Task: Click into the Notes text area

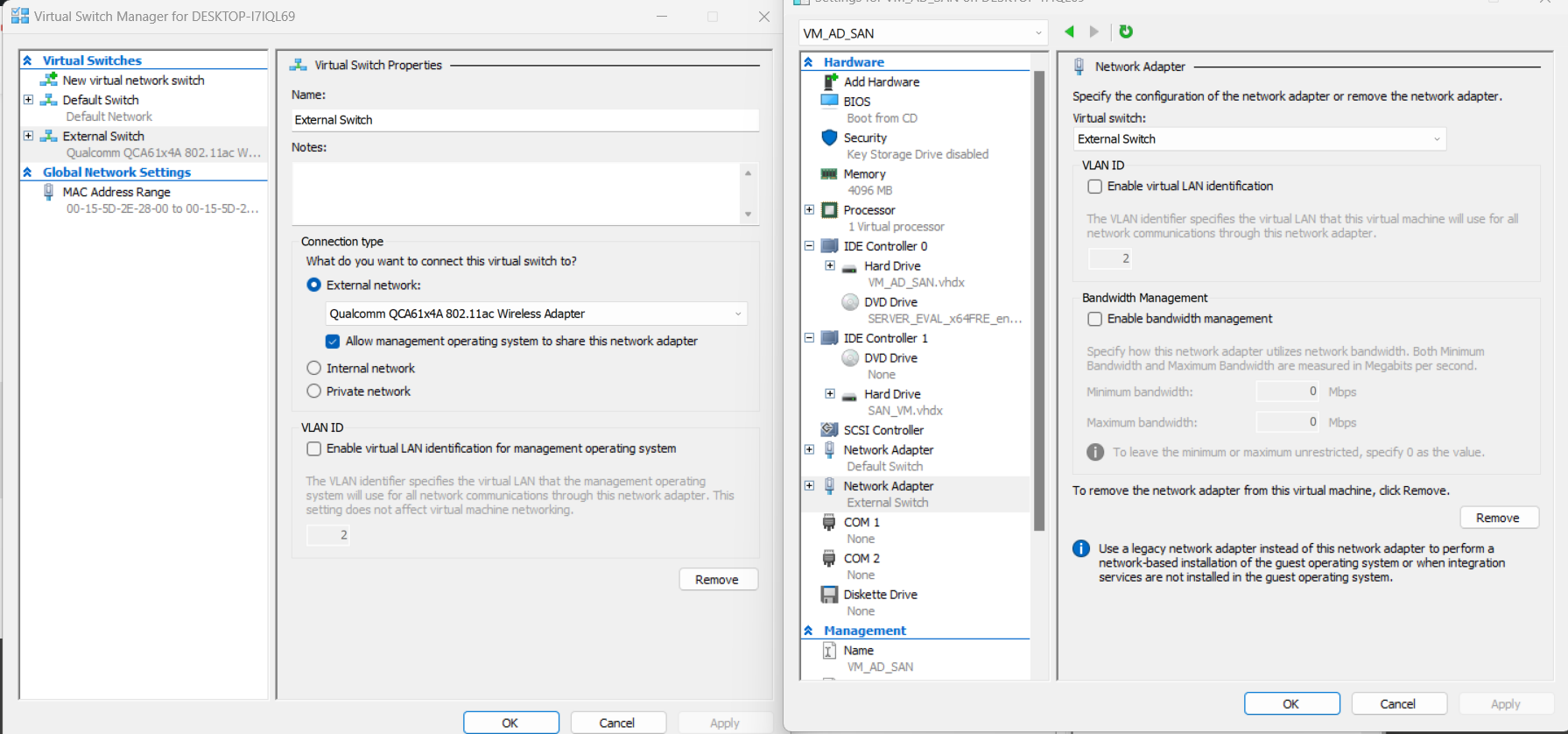Action: (x=517, y=194)
